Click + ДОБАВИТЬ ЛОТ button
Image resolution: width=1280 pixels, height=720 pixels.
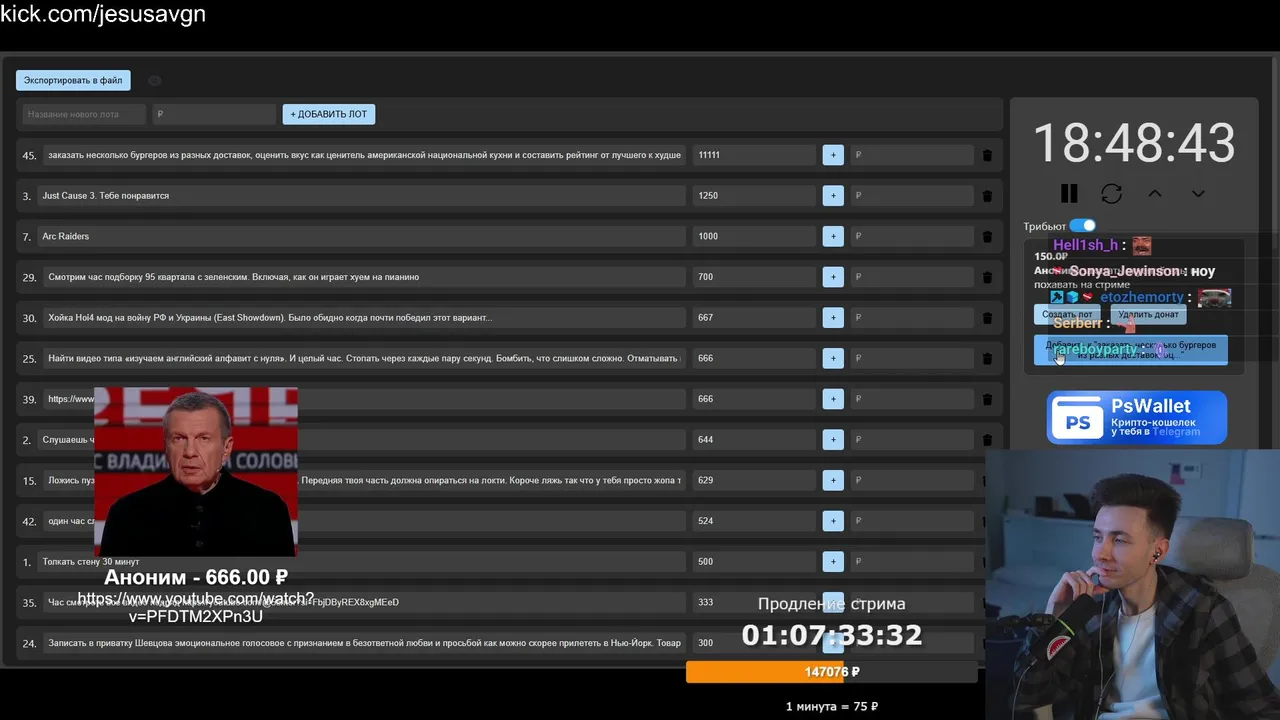pos(328,114)
